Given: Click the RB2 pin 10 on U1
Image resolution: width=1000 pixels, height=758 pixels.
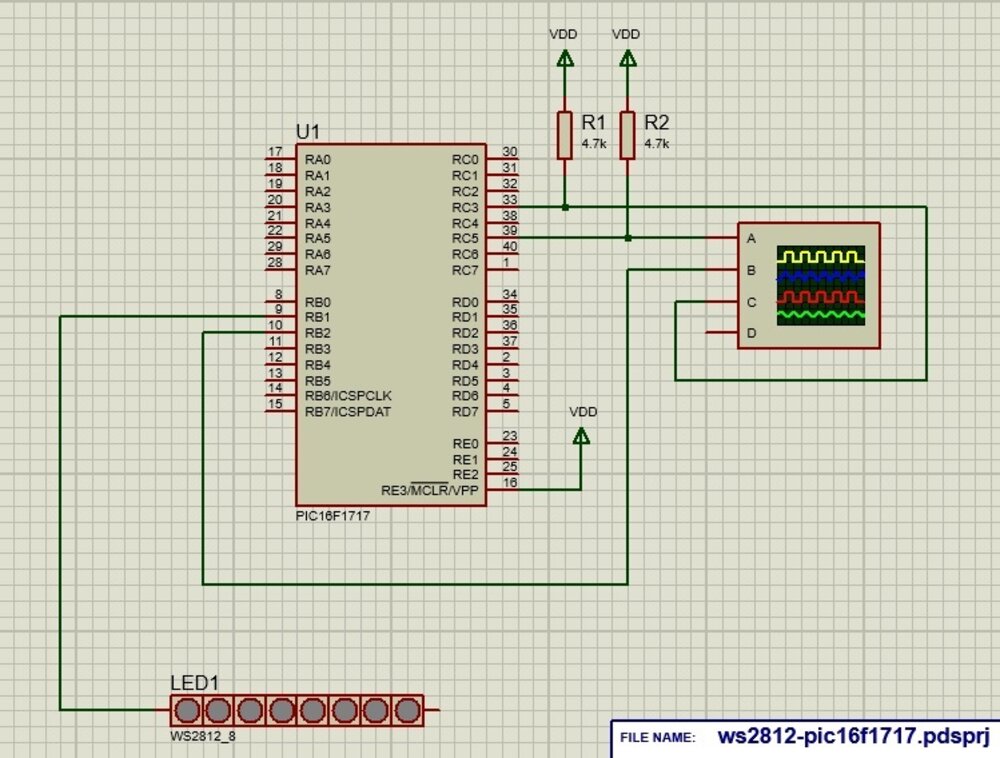Looking at the screenshot, I should point(281,333).
